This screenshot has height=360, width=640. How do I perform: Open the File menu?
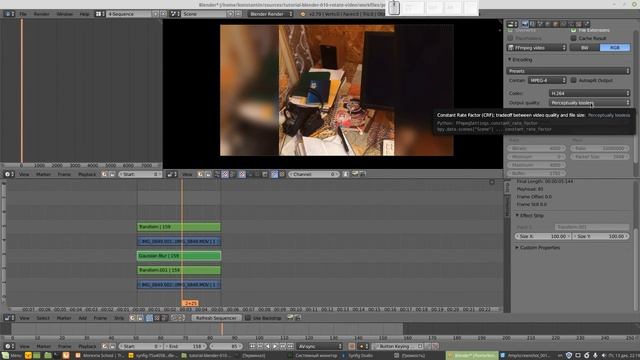[x=23, y=14]
